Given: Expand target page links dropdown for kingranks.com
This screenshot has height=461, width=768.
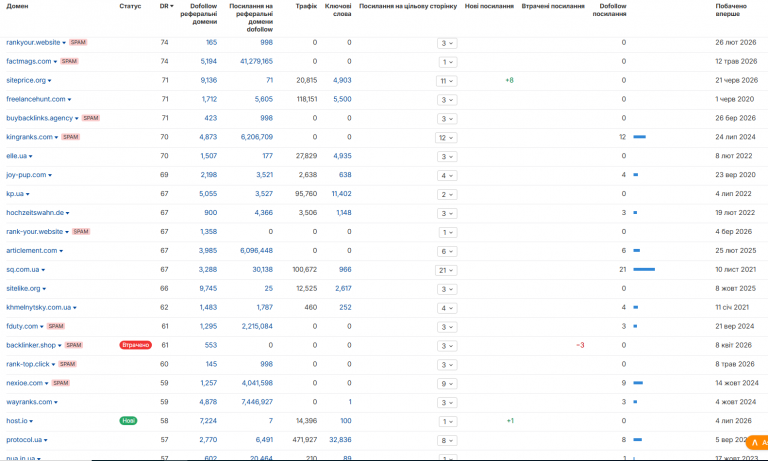Looking at the screenshot, I should click(x=446, y=138).
